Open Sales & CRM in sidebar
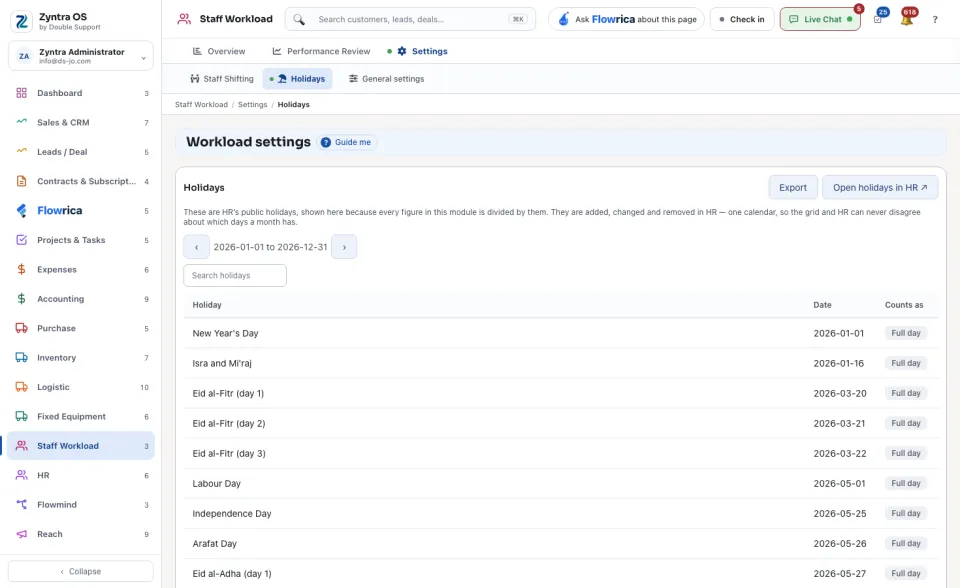Viewport: 960px width, 588px height. point(81,122)
